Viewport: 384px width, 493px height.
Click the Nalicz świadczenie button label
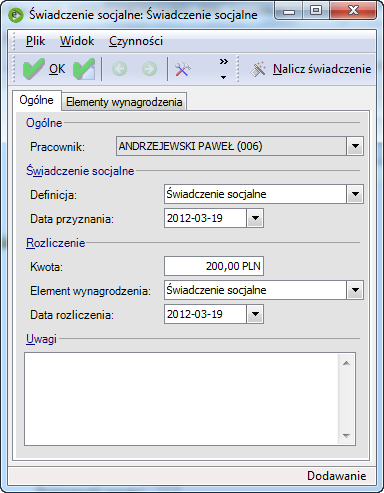[x=322, y=69]
